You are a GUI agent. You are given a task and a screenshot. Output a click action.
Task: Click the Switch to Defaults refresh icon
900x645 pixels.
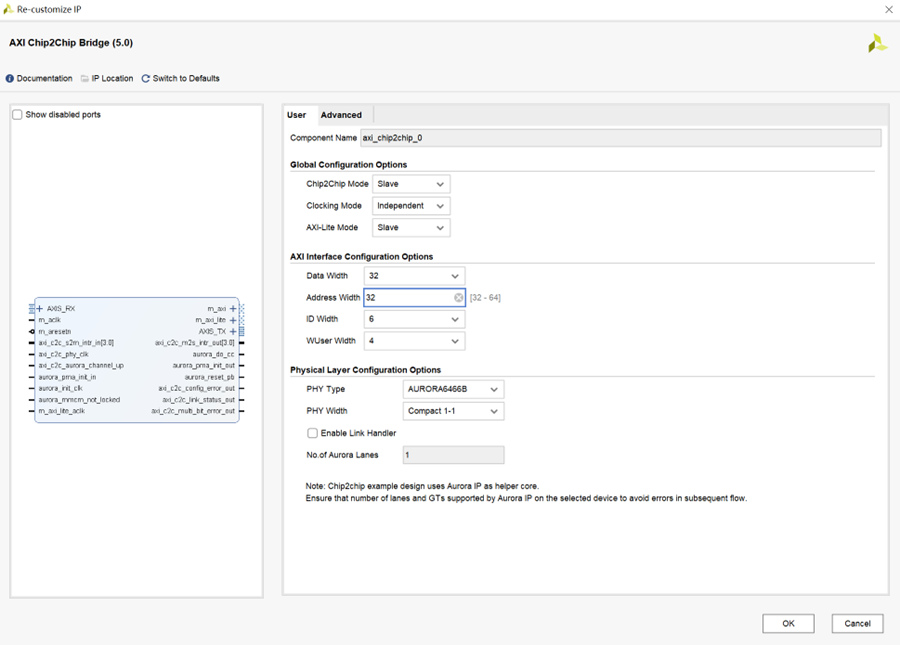pyautogui.click(x=146, y=79)
